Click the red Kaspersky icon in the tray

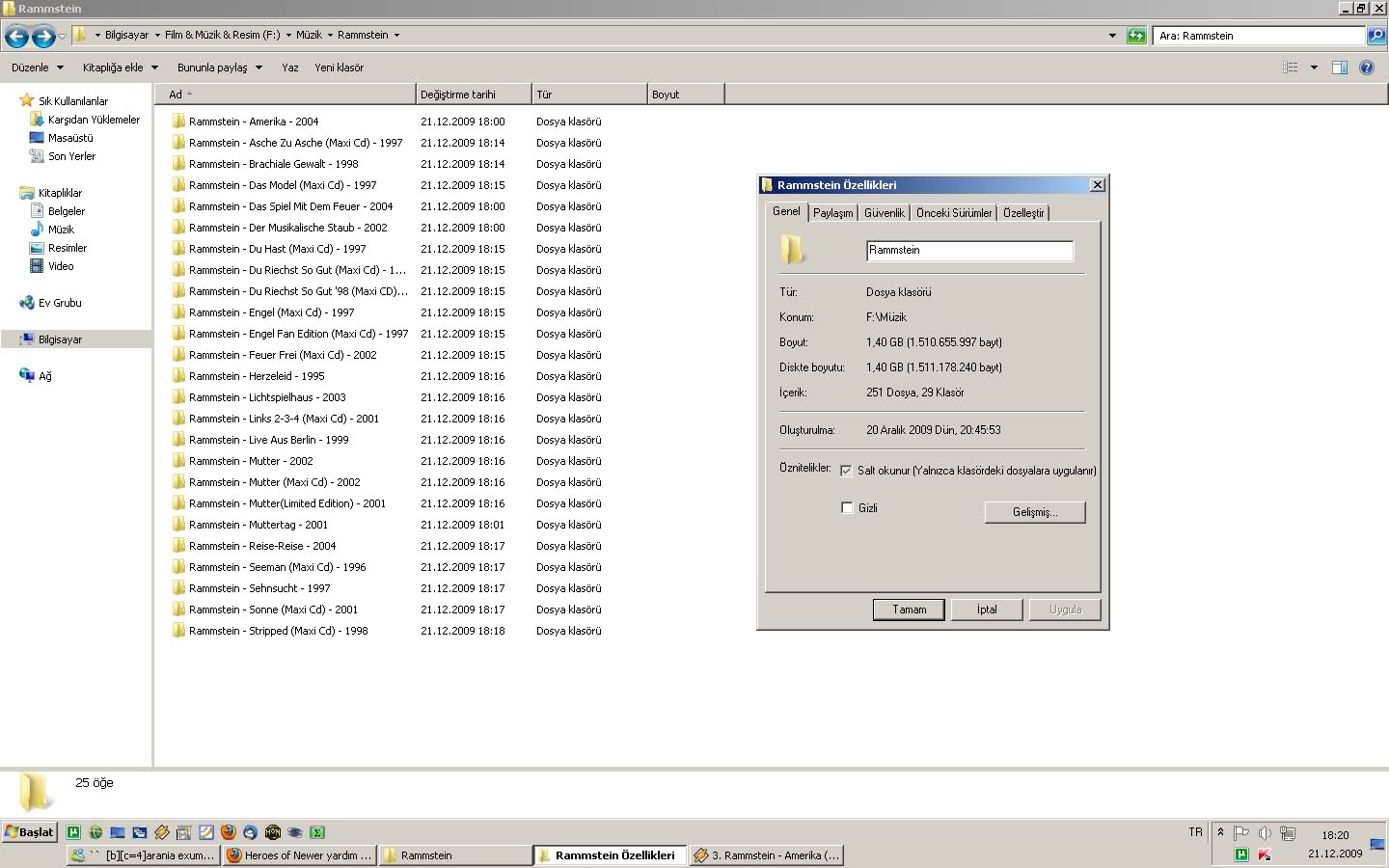1265,854
